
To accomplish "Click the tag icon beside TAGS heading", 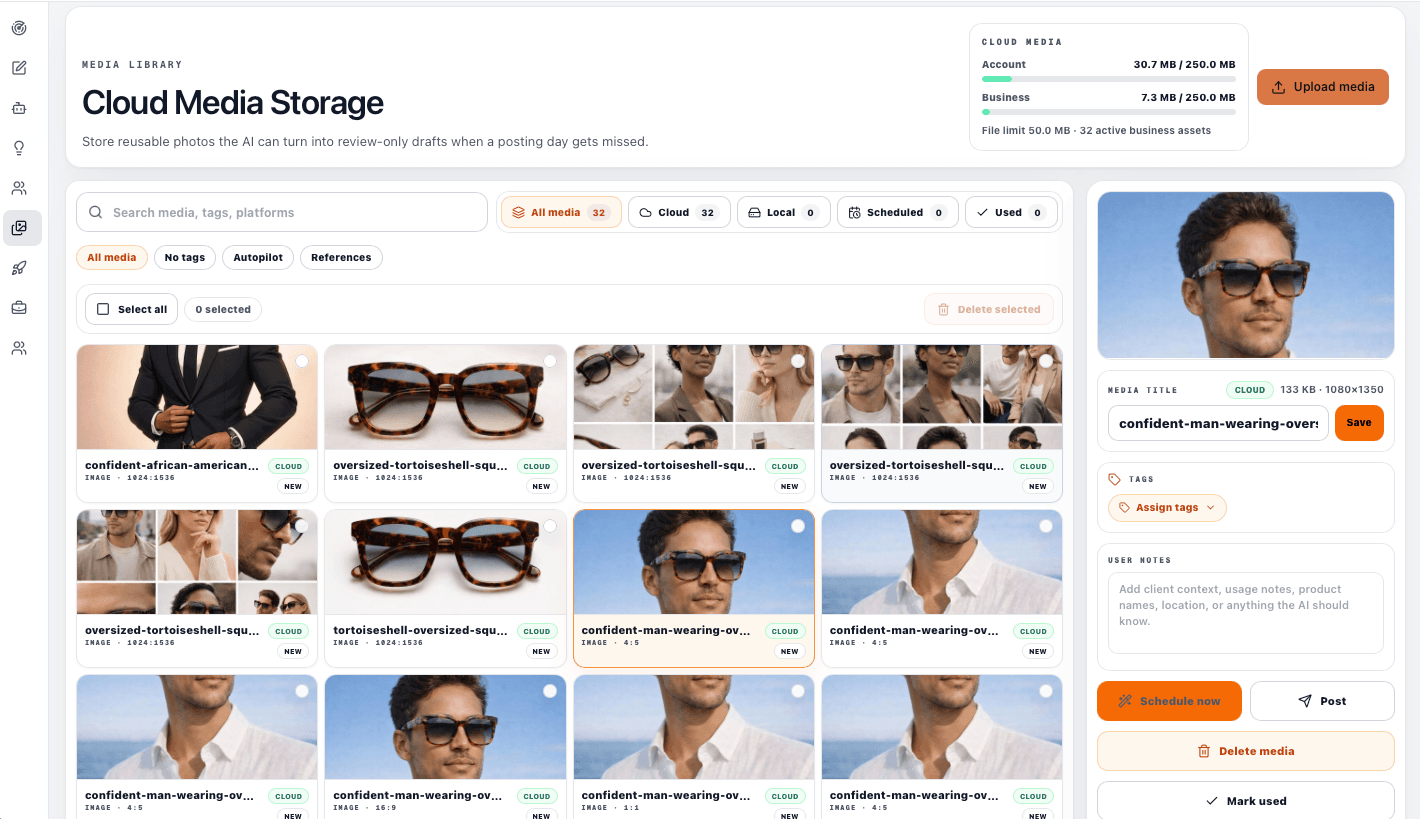I will click(1115, 479).
